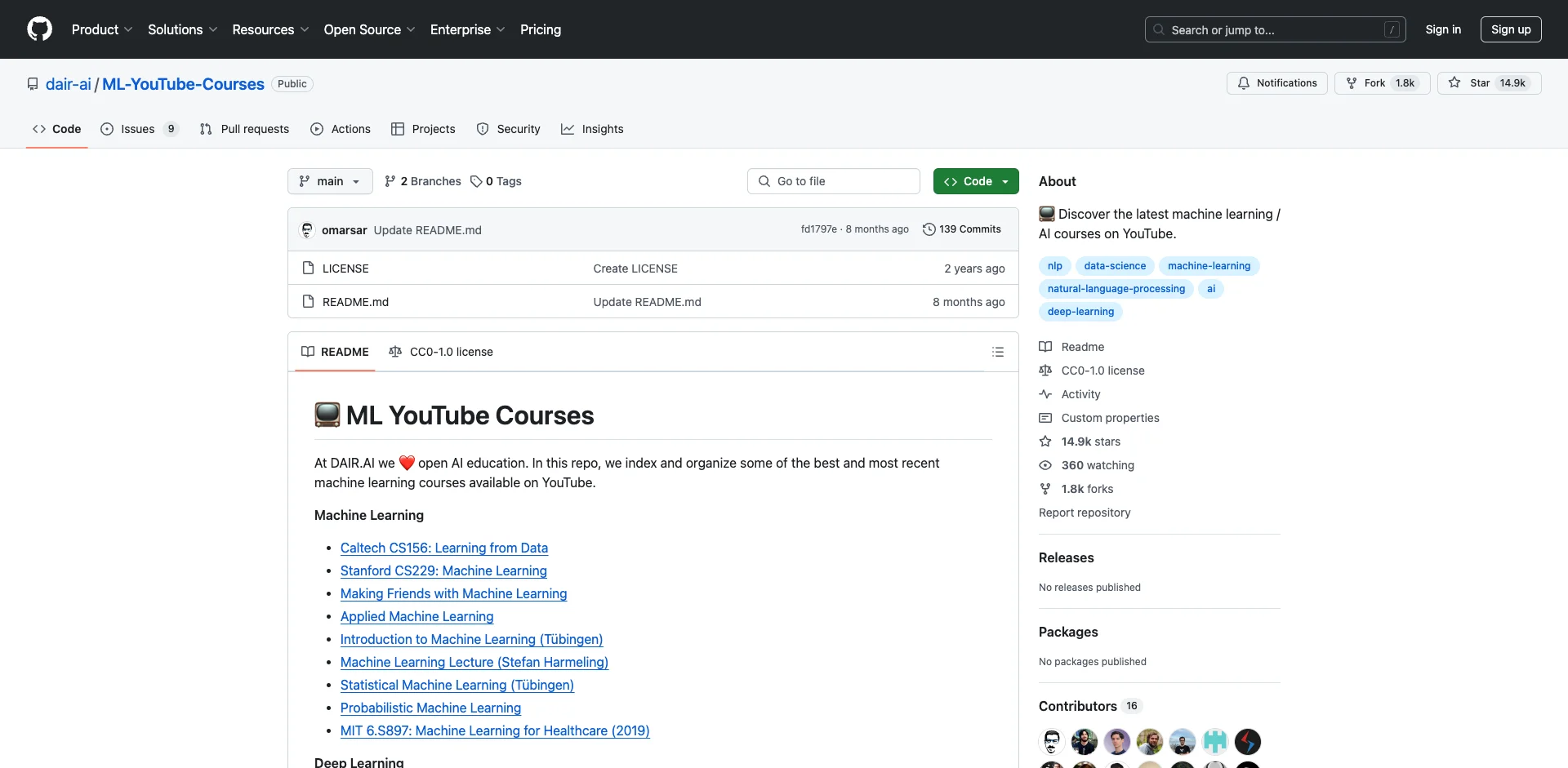Open the ML-YouTube-Courses repository link
This screenshot has height=768, width=1568.
click(183, 84)
